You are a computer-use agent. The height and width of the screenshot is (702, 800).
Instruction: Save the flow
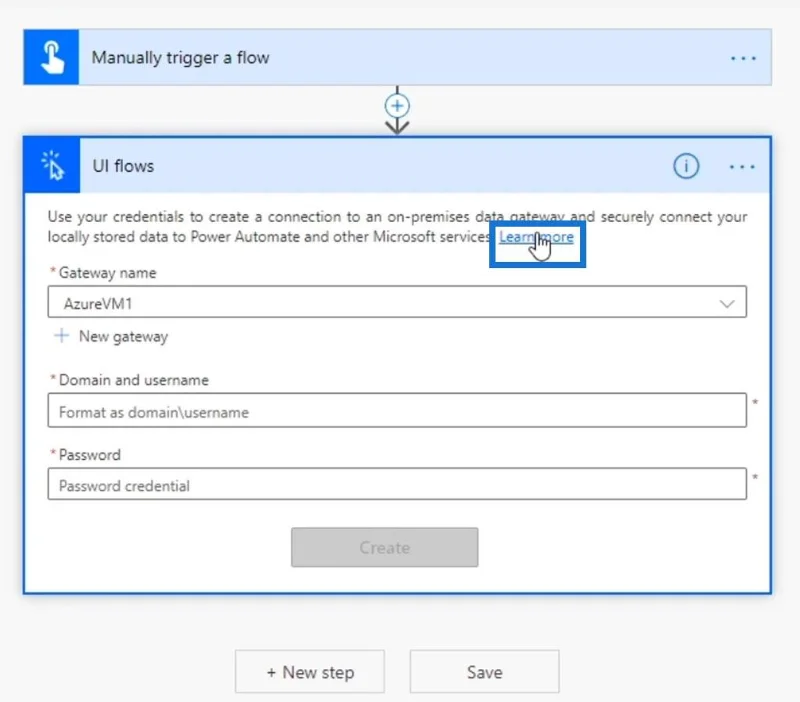tap(484, 671)
